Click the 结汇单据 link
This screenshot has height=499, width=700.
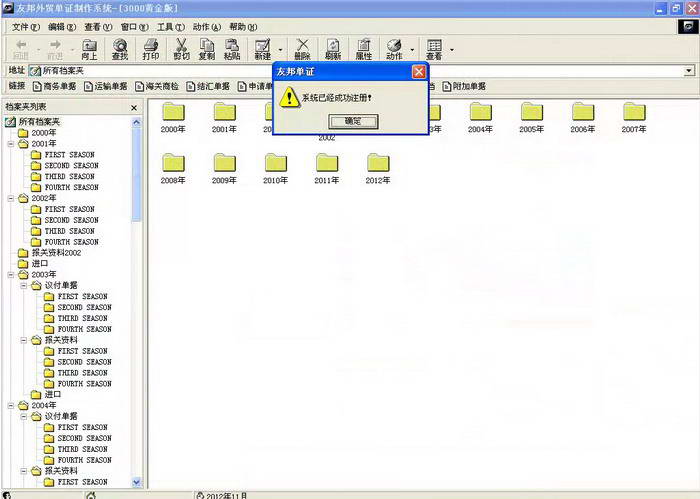coord(208,86)
